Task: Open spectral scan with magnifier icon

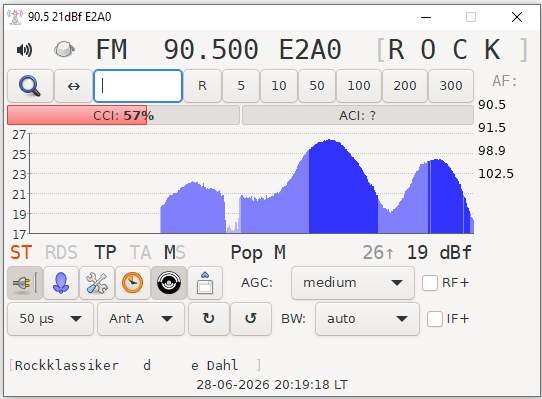Action: click(30, 86)
